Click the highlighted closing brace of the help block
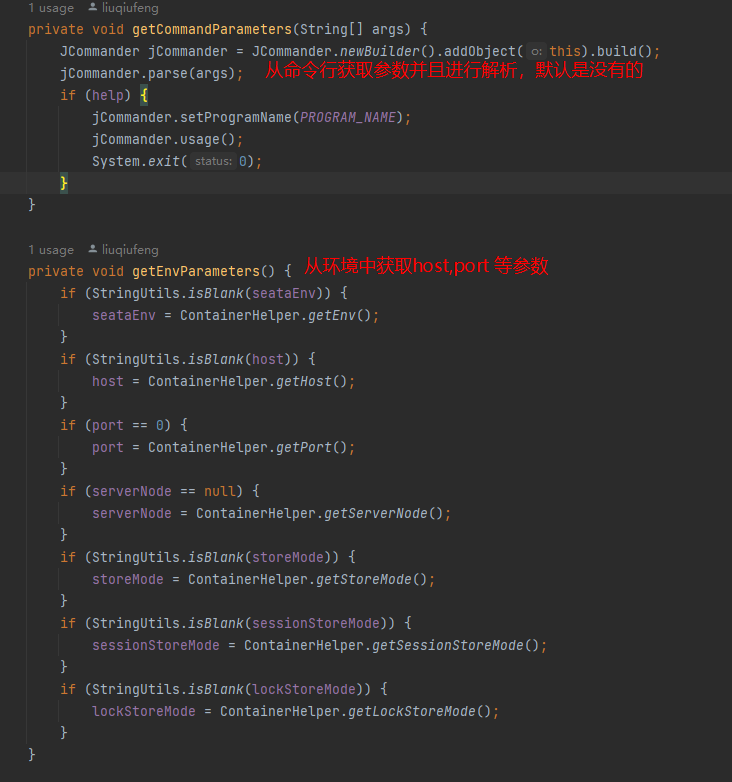This screenshot has width=732, height=782. point(63,183)
